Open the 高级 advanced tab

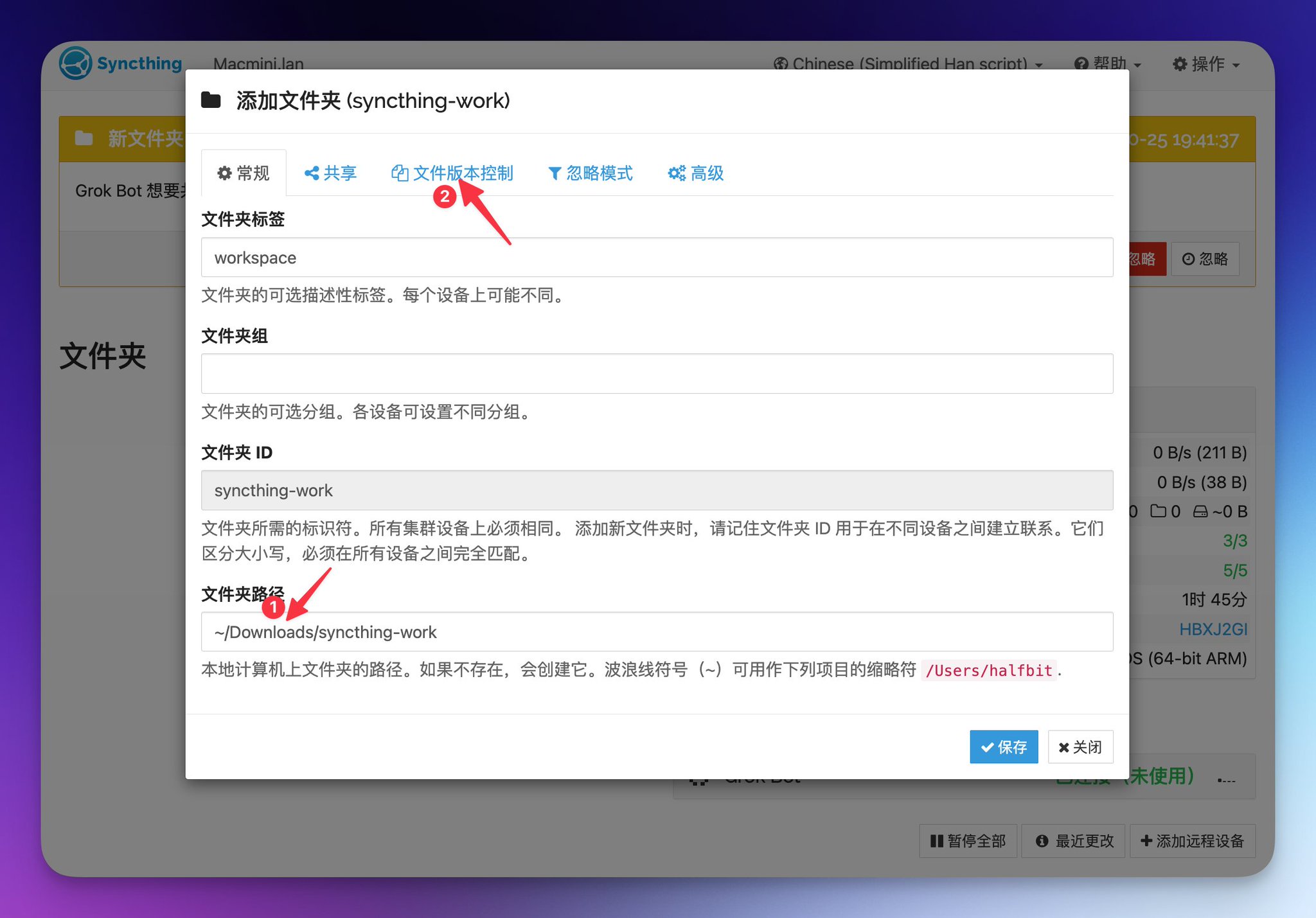pos(696,173)
